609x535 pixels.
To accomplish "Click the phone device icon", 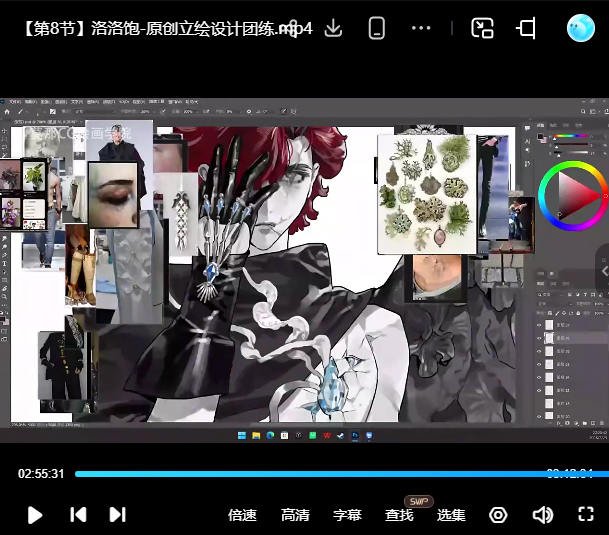I will 377,28.
